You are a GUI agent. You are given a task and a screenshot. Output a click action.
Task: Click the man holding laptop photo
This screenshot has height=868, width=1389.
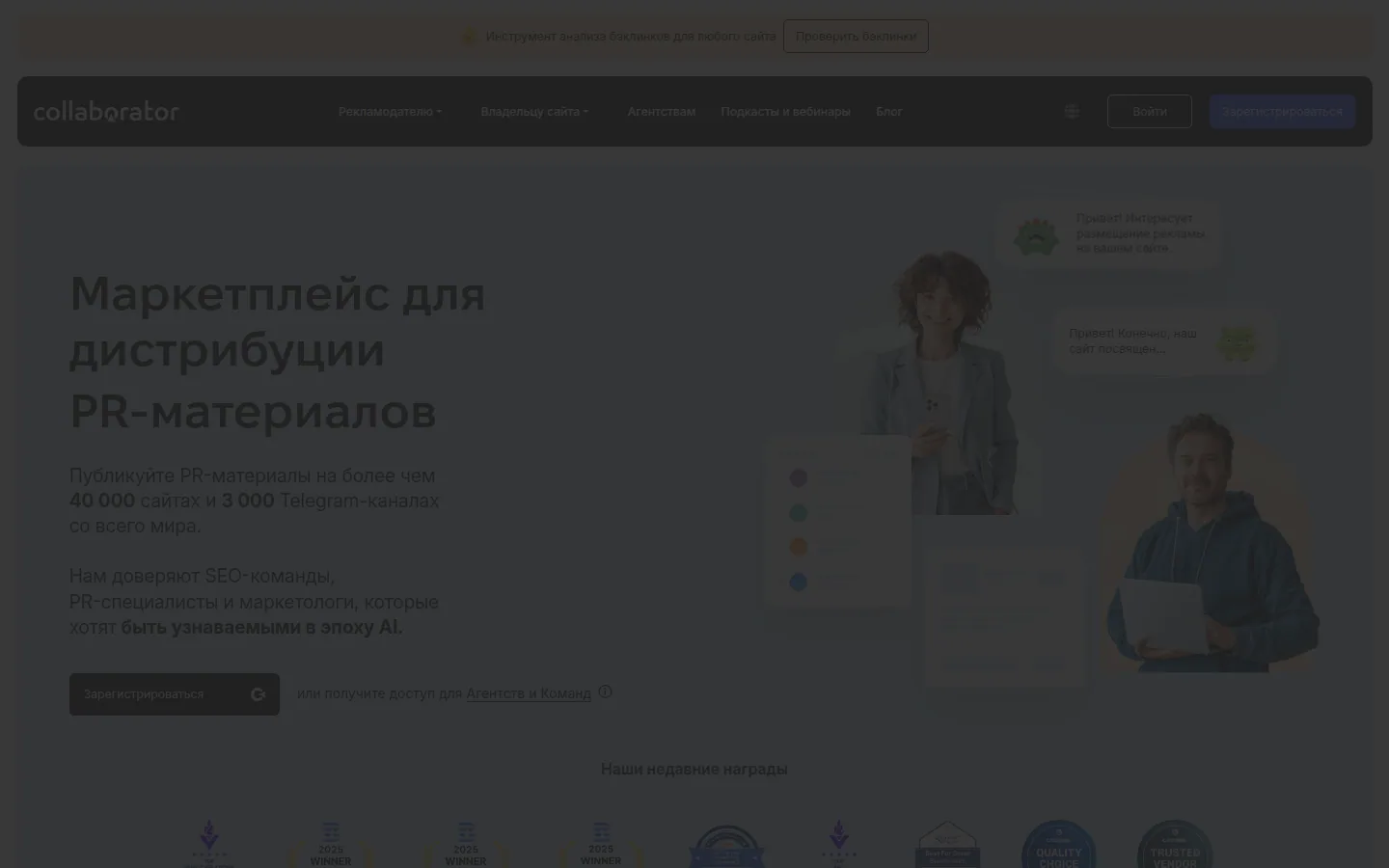coord(1211,545)
